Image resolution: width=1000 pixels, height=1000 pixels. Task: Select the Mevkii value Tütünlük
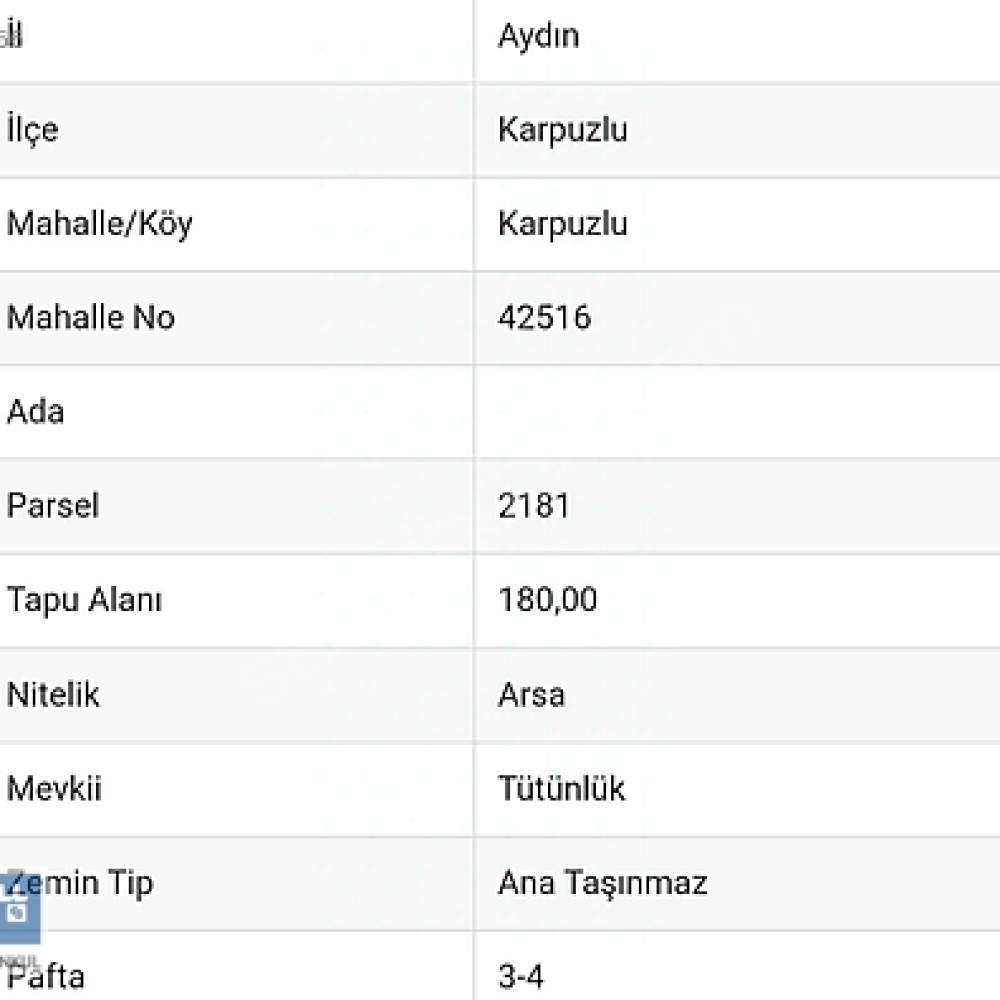[561, 788]
